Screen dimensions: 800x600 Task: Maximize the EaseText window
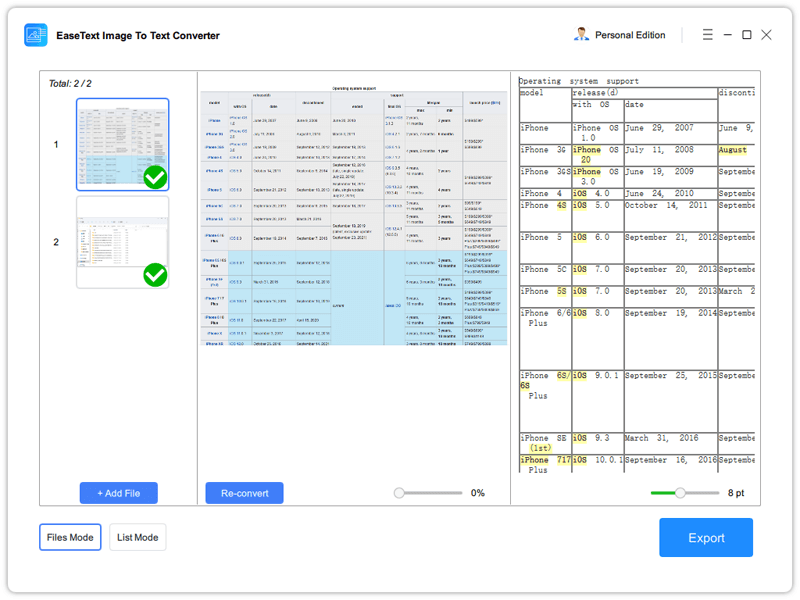pyautogui.click(x=746, y=35)
